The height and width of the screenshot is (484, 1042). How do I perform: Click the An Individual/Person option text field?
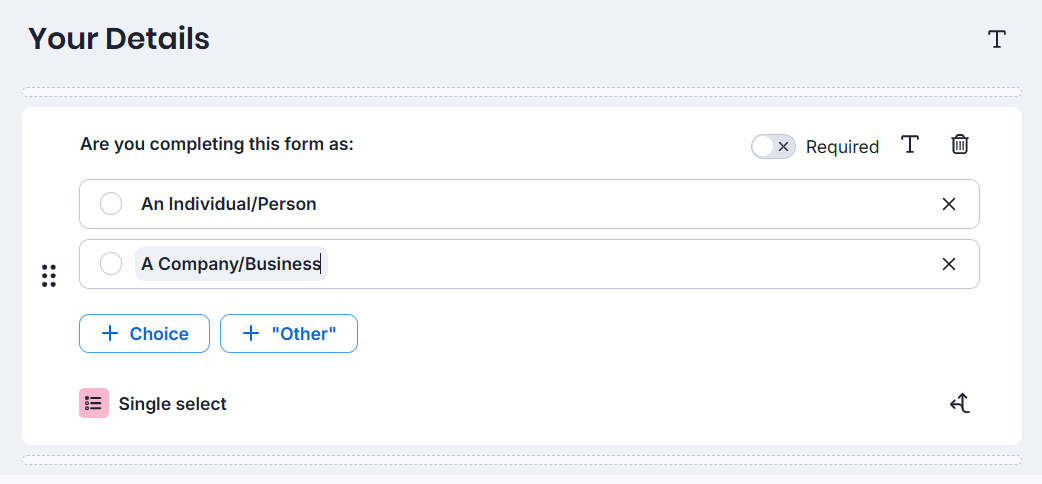pos(229,203)
